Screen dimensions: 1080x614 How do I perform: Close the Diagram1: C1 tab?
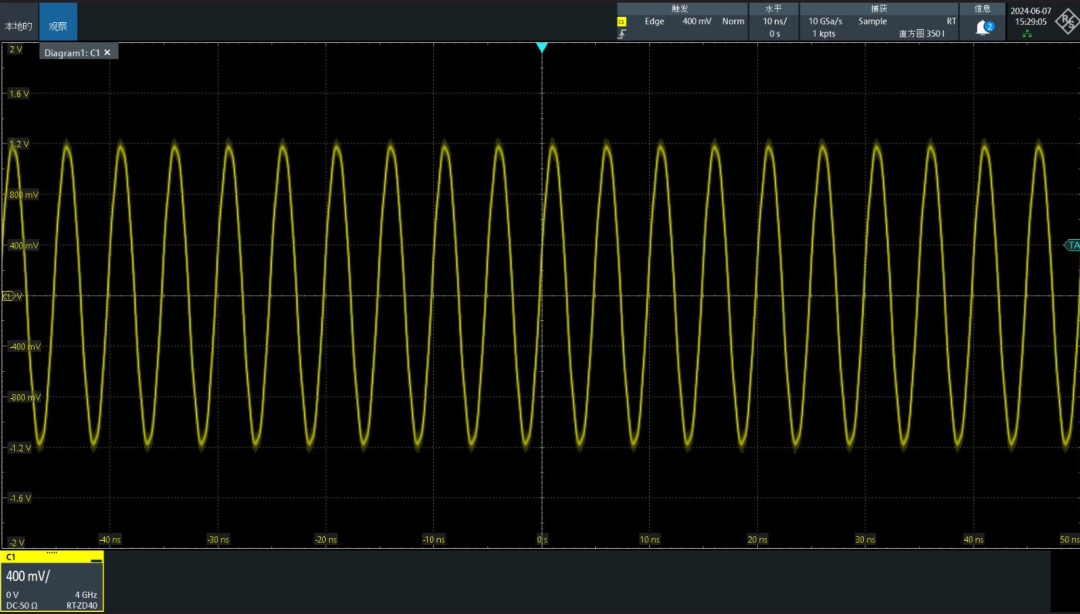click(107, 52)
